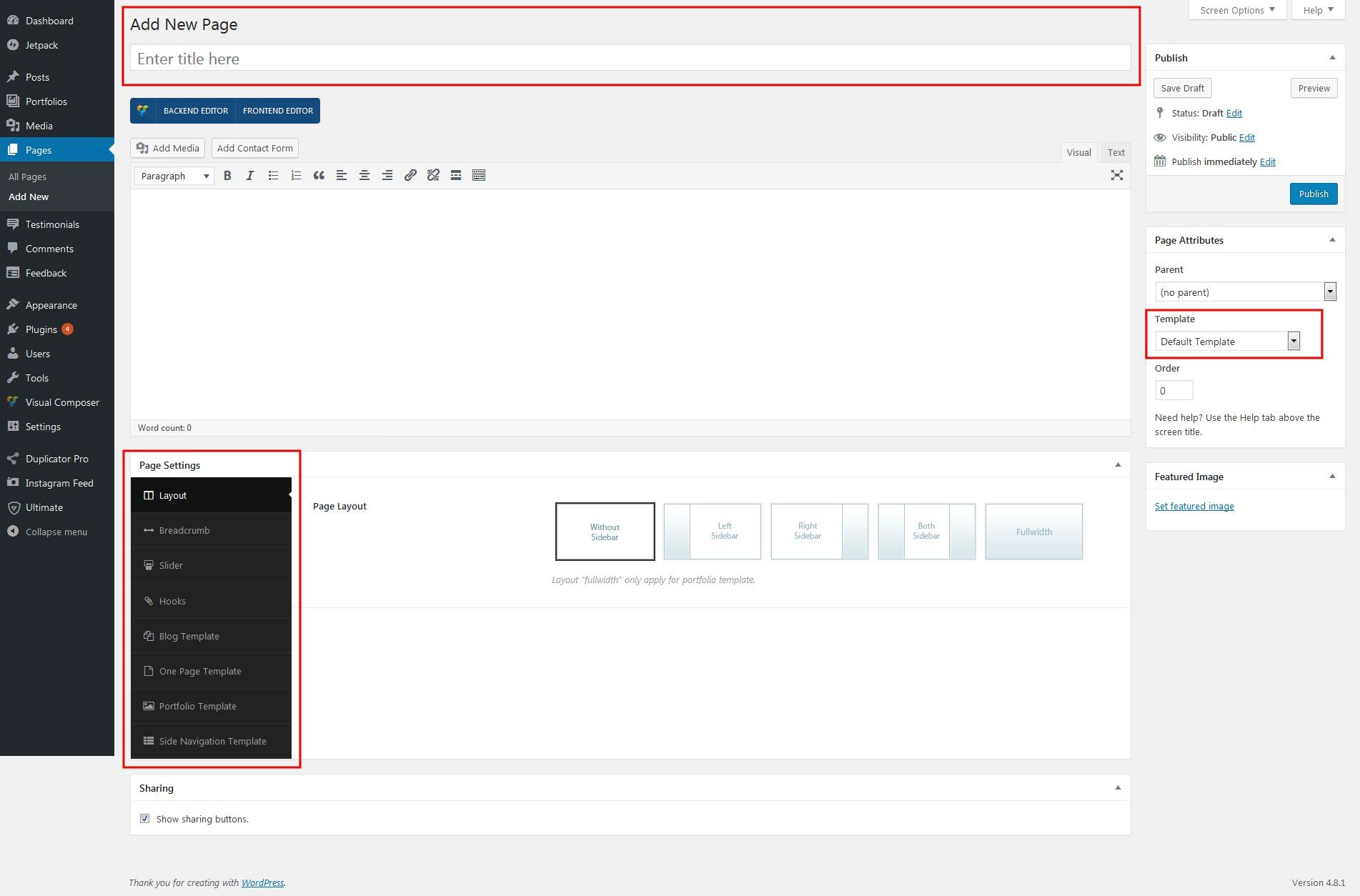Open the Parent page dropdown
Viewport: 1360px width, 896px height.
(1246, 292)
